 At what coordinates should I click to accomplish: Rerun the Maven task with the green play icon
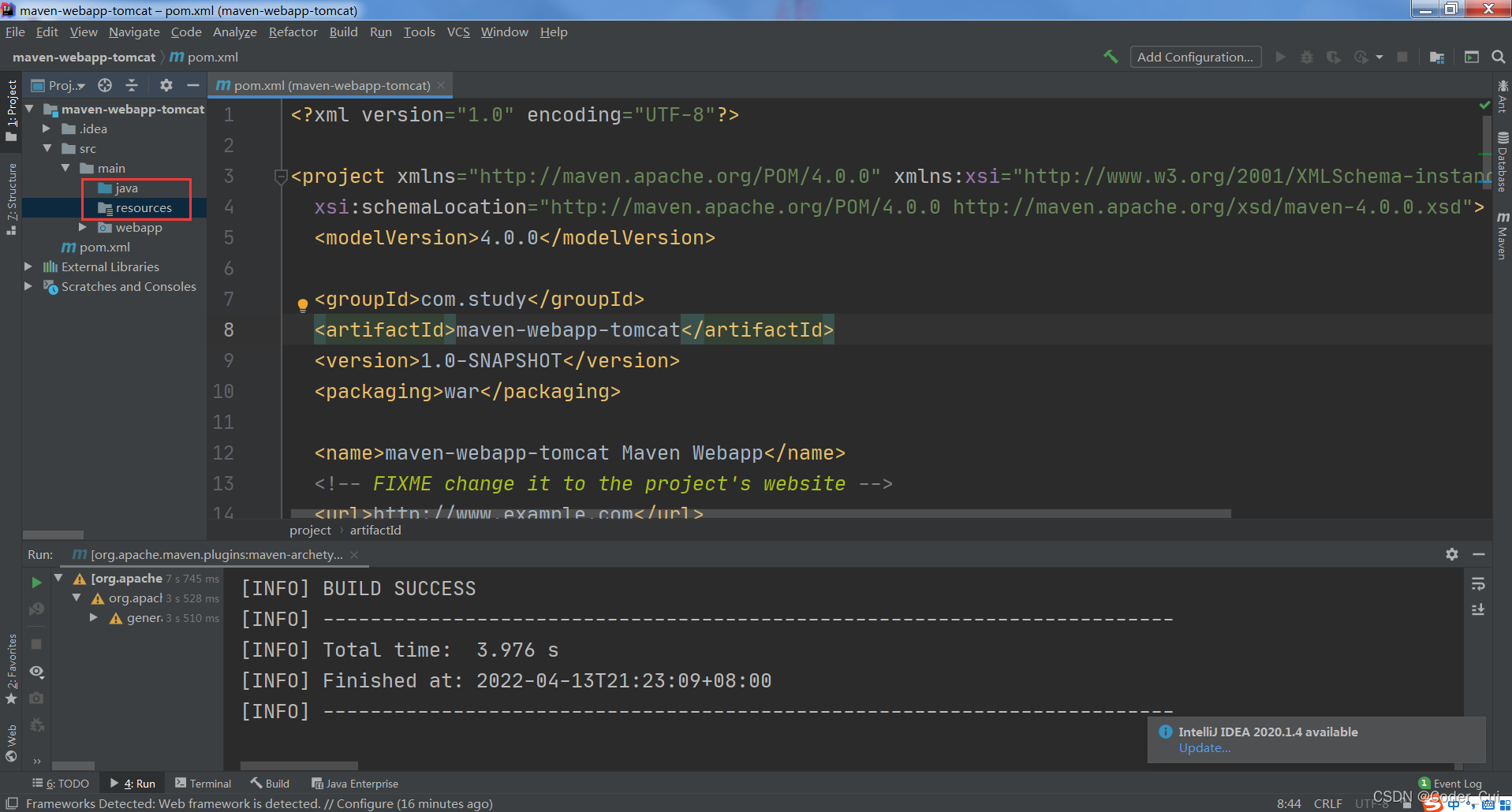[36, 583]
